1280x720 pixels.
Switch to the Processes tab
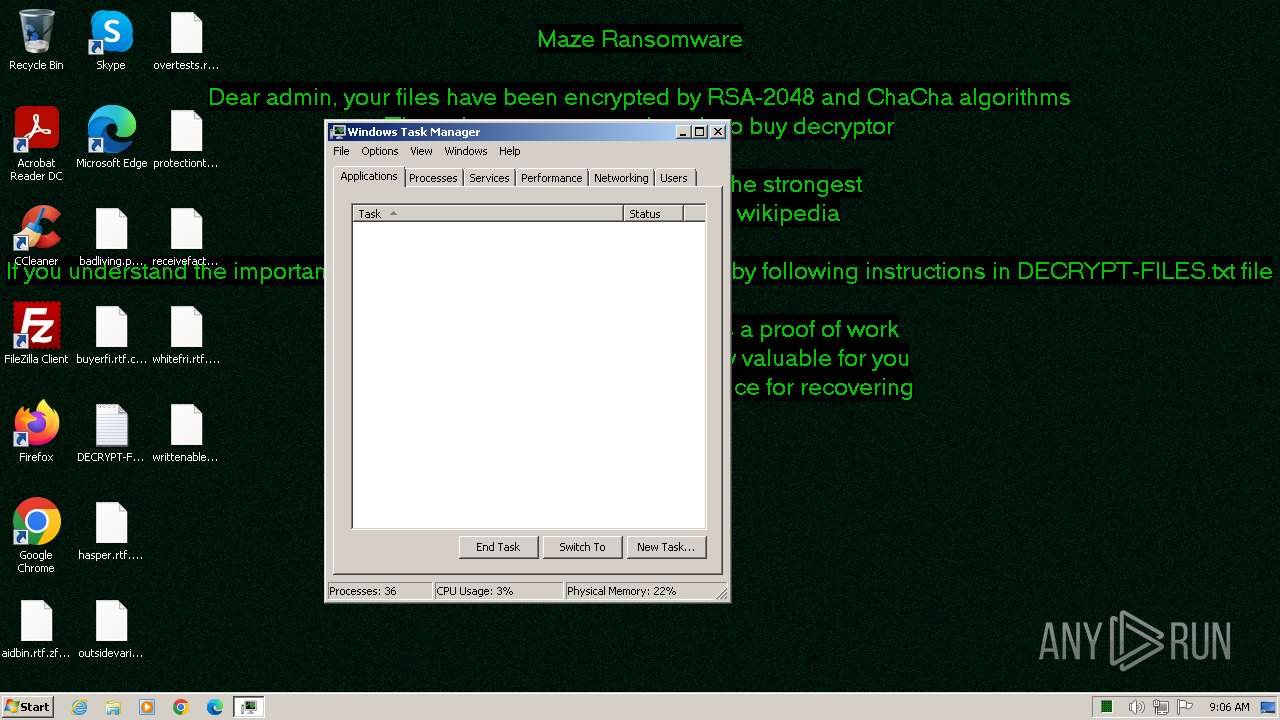tap(433, 178)
